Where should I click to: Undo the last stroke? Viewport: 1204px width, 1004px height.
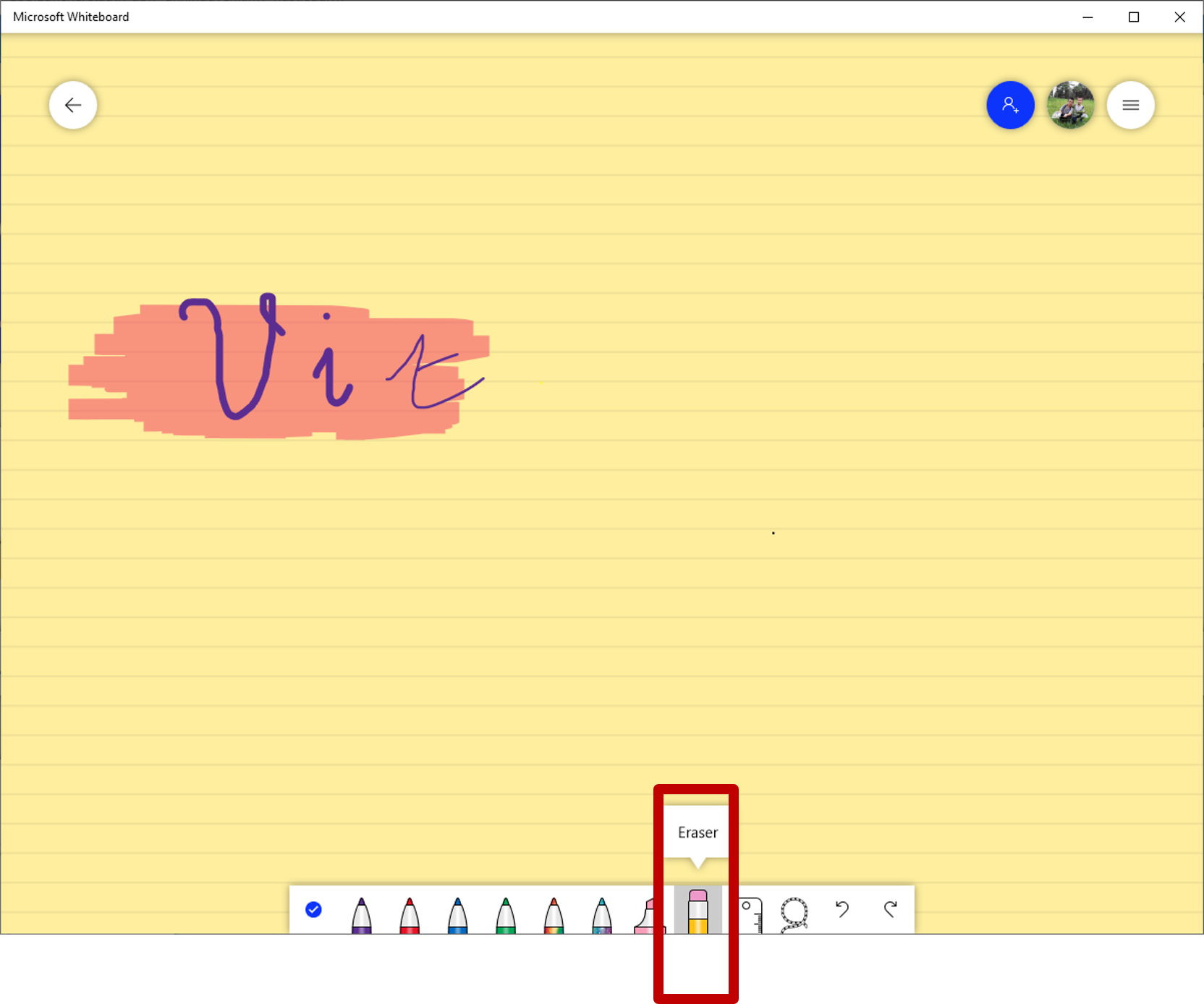(x=842, y=909)
